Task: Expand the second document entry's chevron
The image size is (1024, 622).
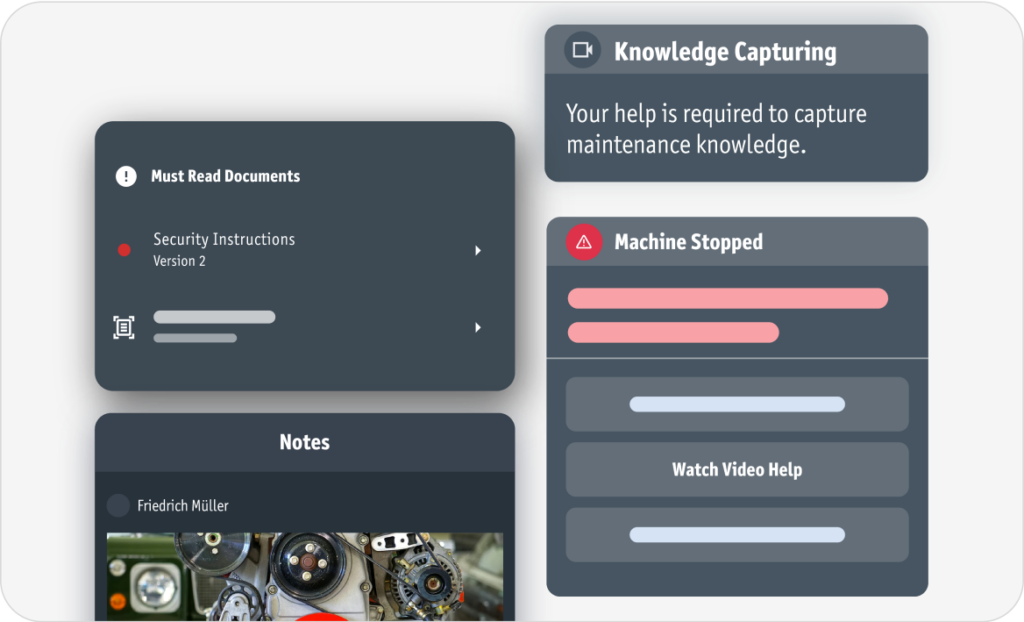Action: [x=478, y=327]
